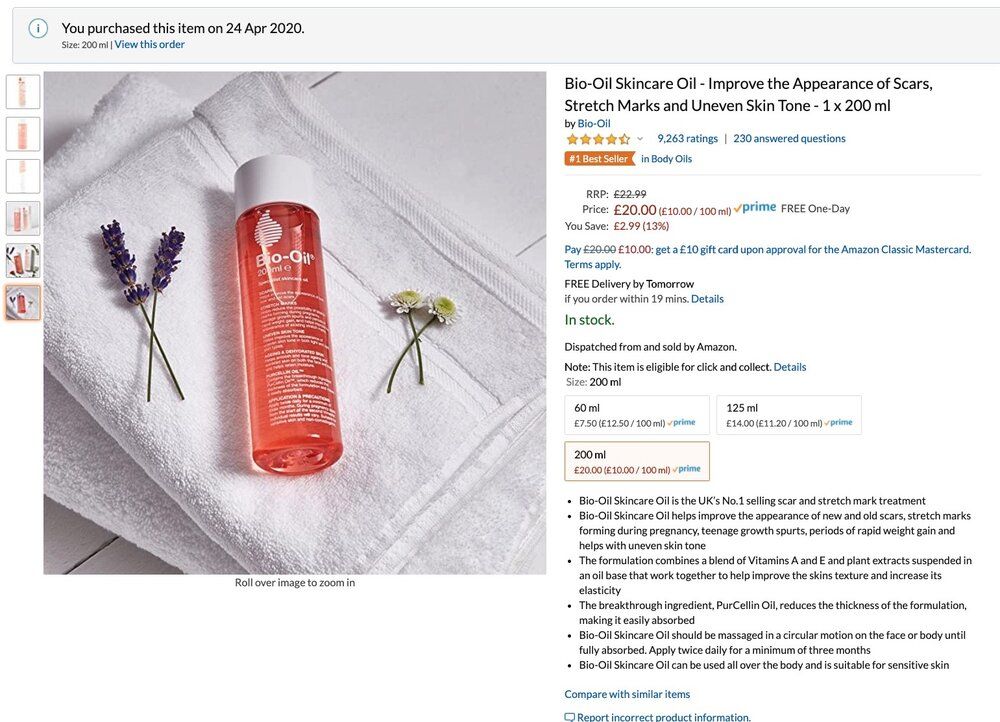This screenshot has height=722, width=1000.
Task: Click the star rating icons
Action: (597, 139)
